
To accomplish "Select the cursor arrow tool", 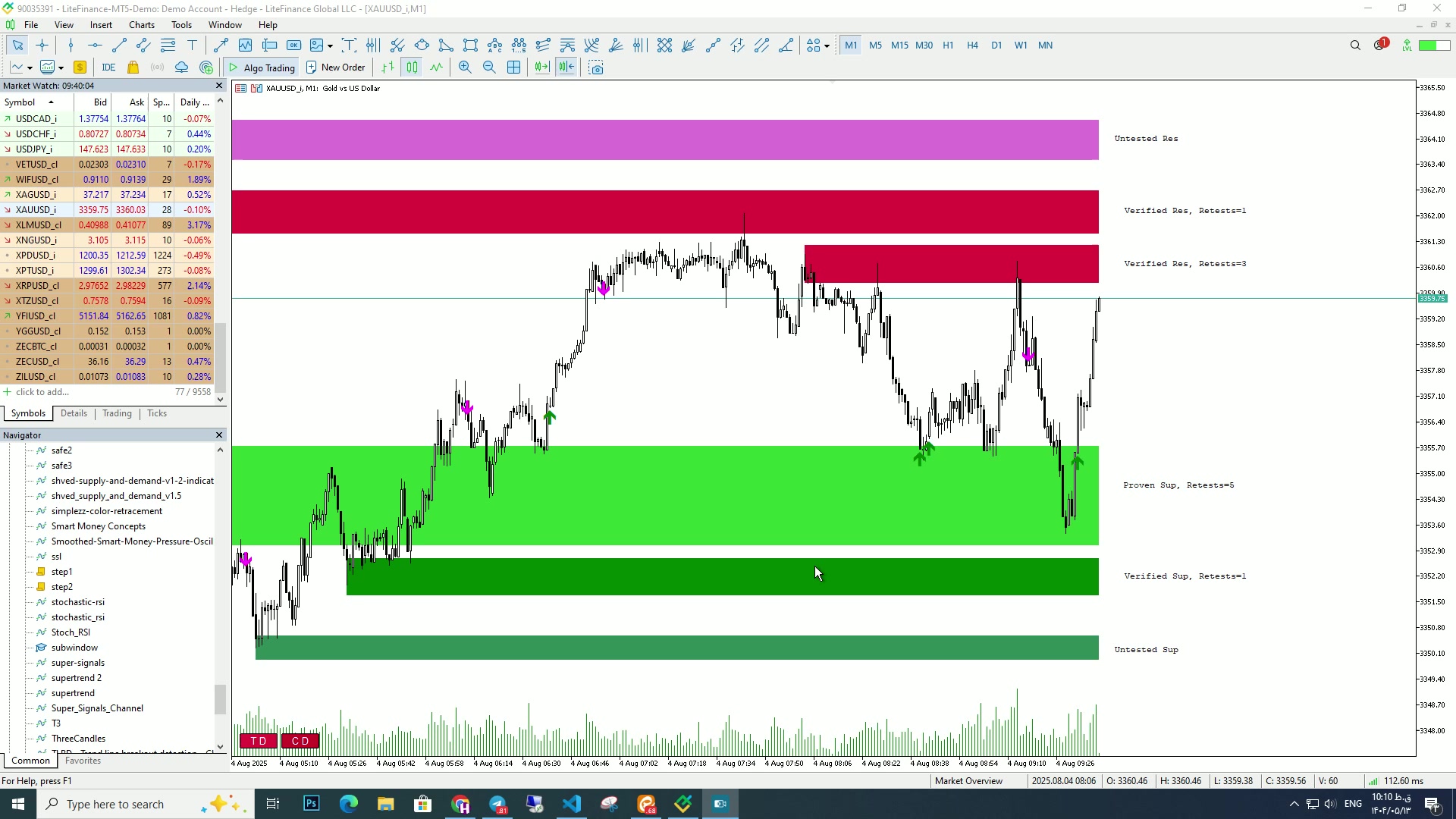I will 17,45.
